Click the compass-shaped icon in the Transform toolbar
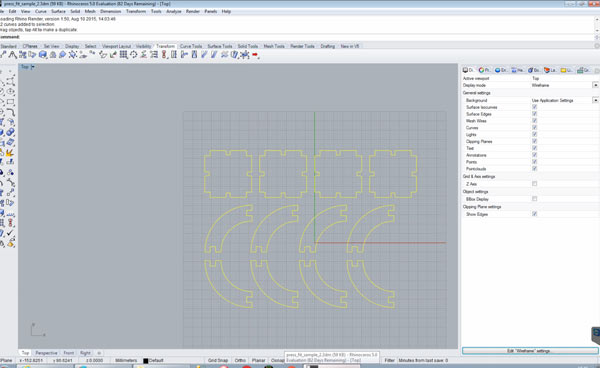The height and width of the screenshot is (368, 600). [x=13, y=55]
